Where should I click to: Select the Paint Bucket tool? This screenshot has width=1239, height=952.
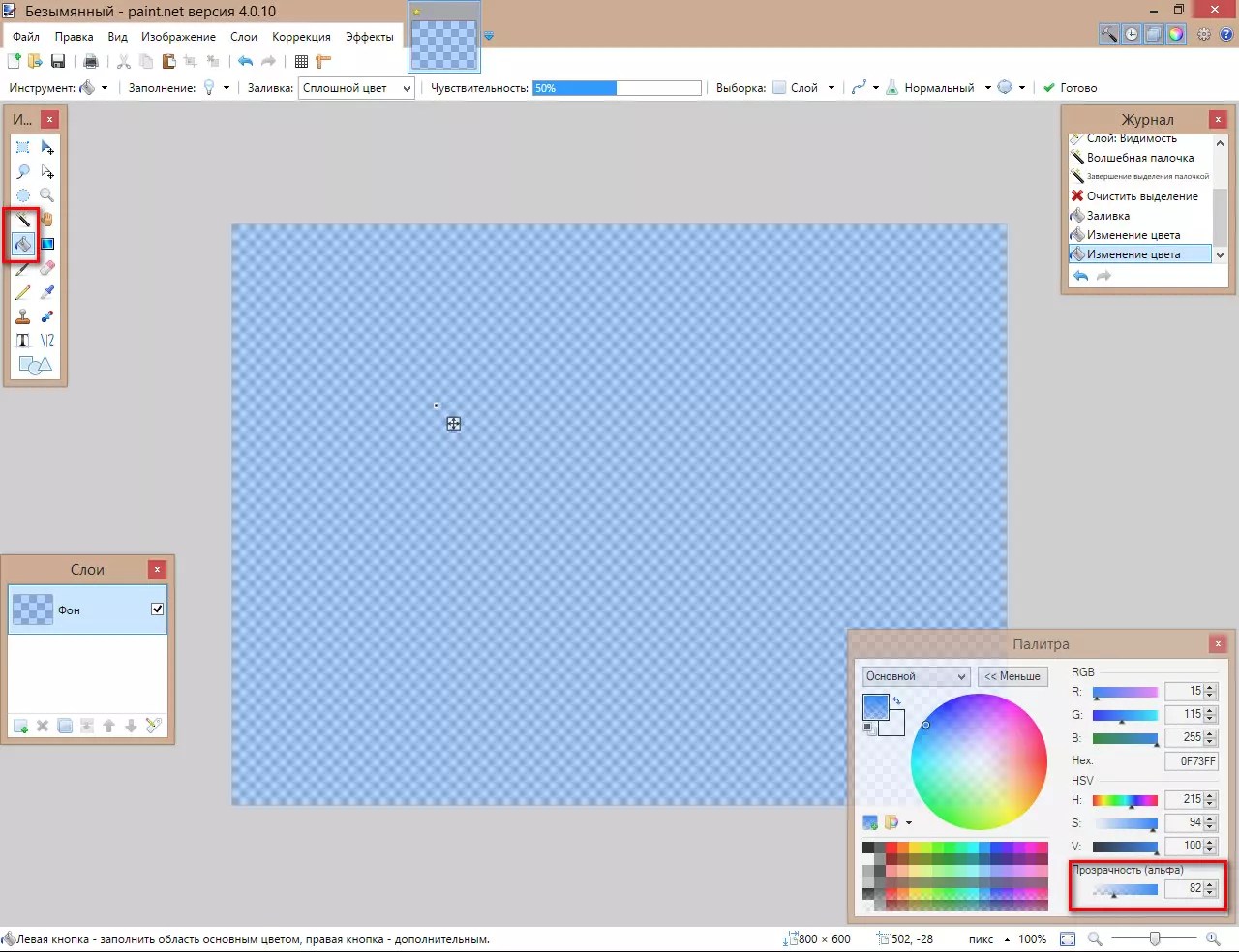click(x=23, y=244)
